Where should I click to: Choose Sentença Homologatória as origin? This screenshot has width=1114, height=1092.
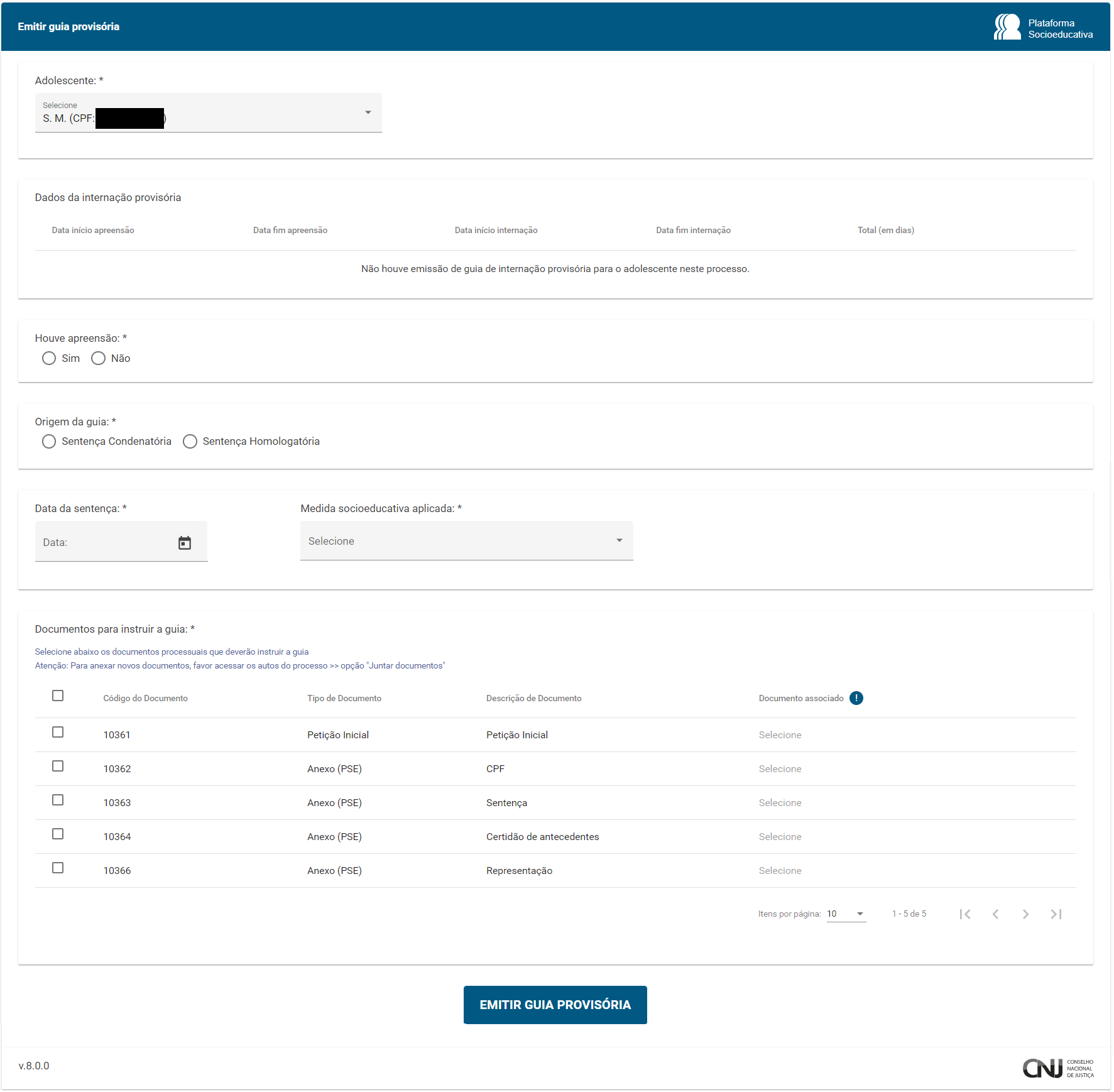point(190,442)
